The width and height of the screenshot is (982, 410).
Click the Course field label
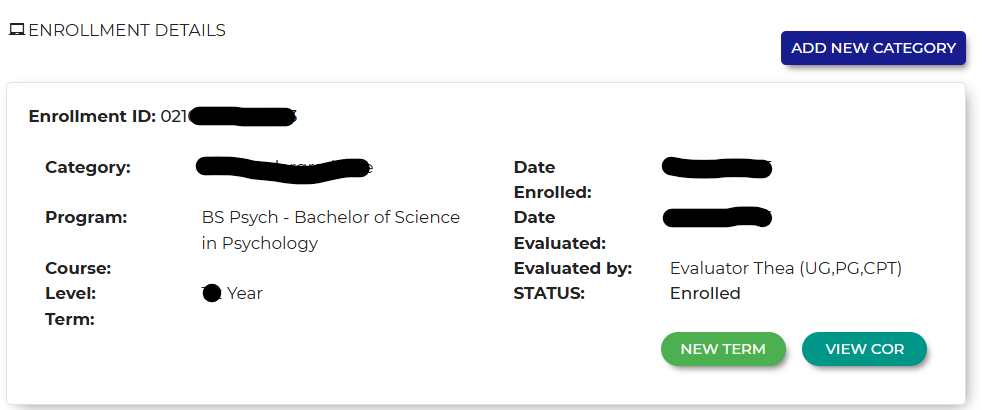click(x=78, y=268)
